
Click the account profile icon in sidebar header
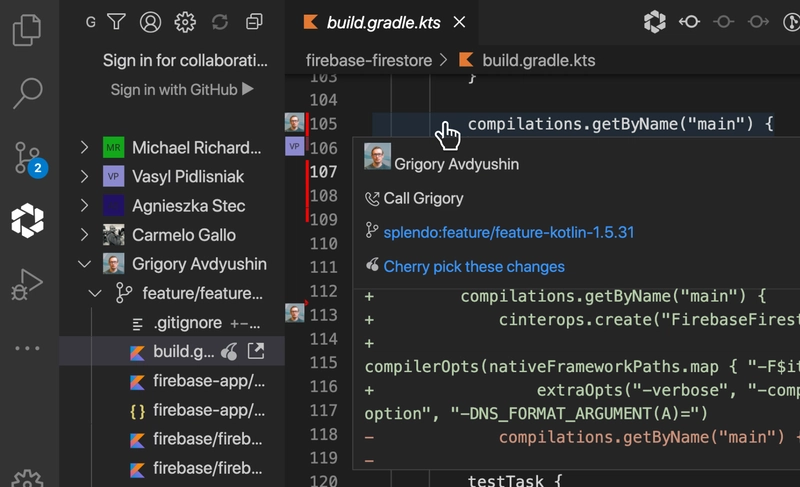pos(150,21)
